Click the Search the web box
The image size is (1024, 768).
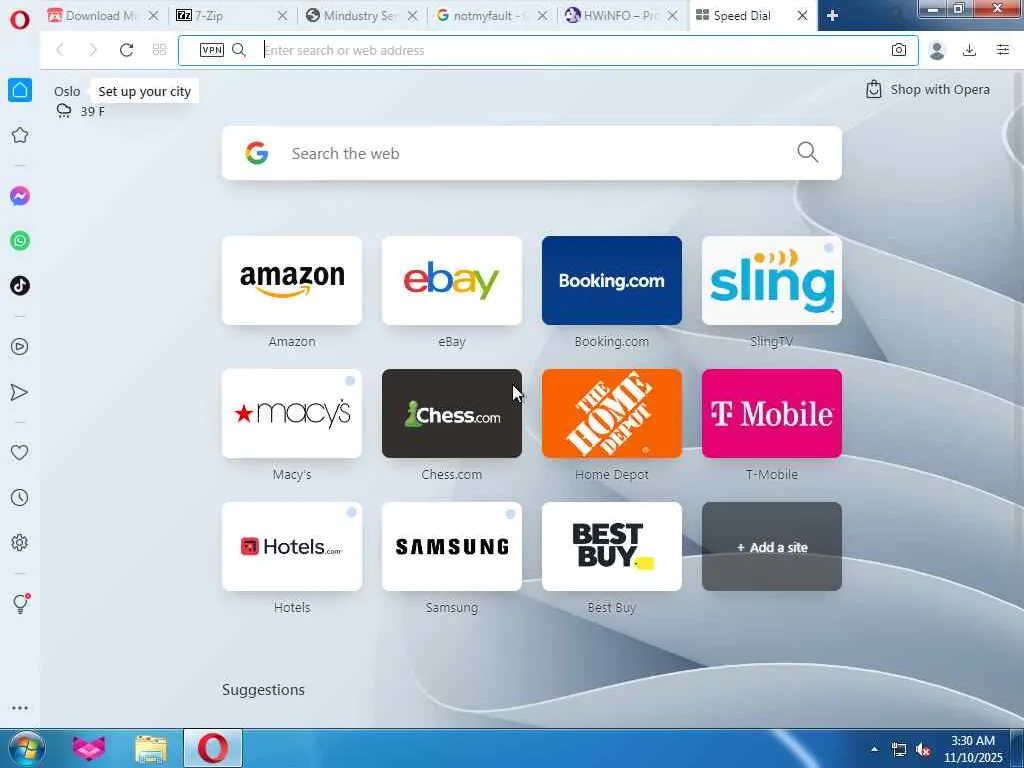click(532, 153)
